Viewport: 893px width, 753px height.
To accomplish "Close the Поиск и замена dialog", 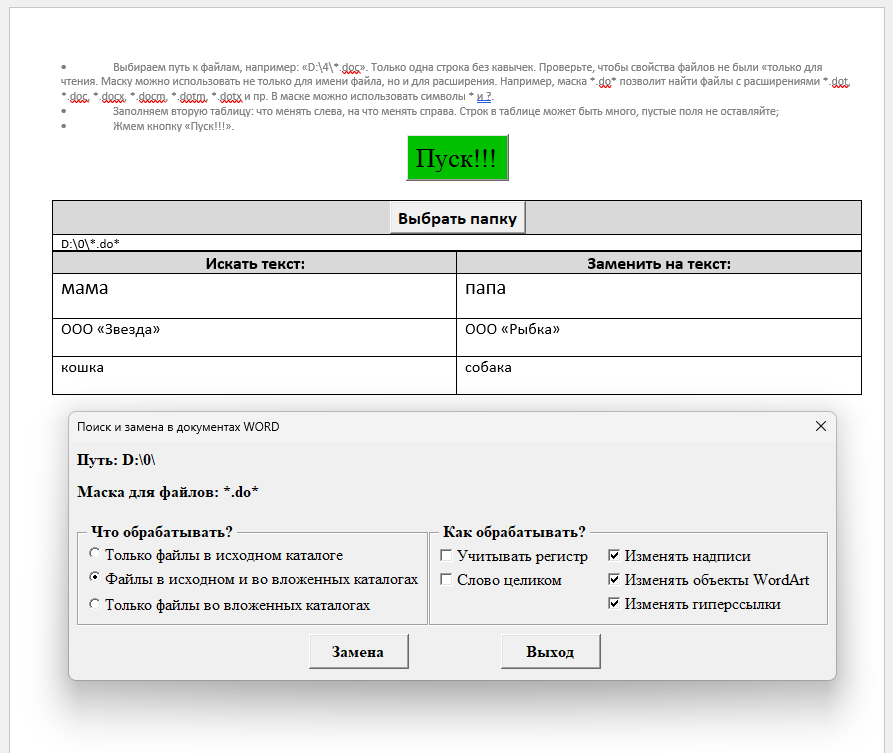I will coord(820,426).
